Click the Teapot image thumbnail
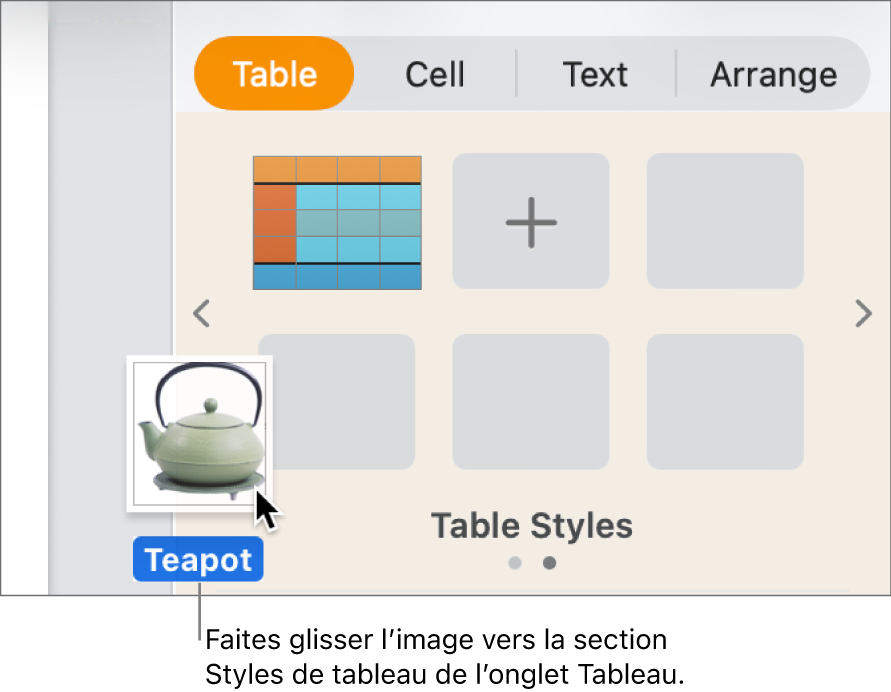 (x=198, y=433)
